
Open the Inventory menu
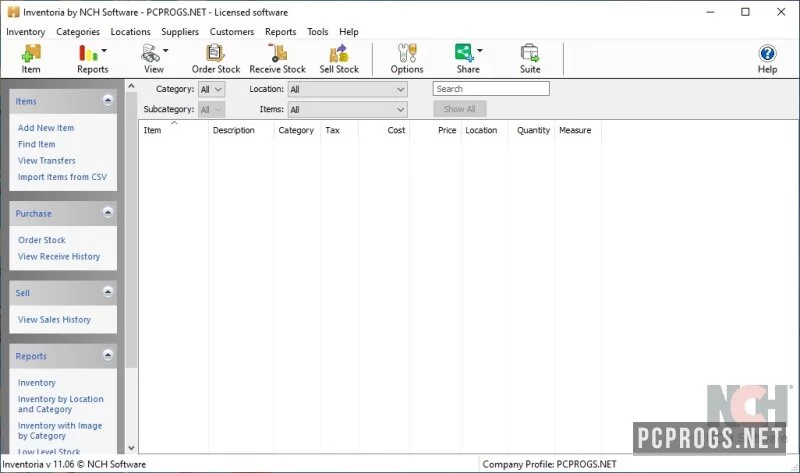[26, 32]
